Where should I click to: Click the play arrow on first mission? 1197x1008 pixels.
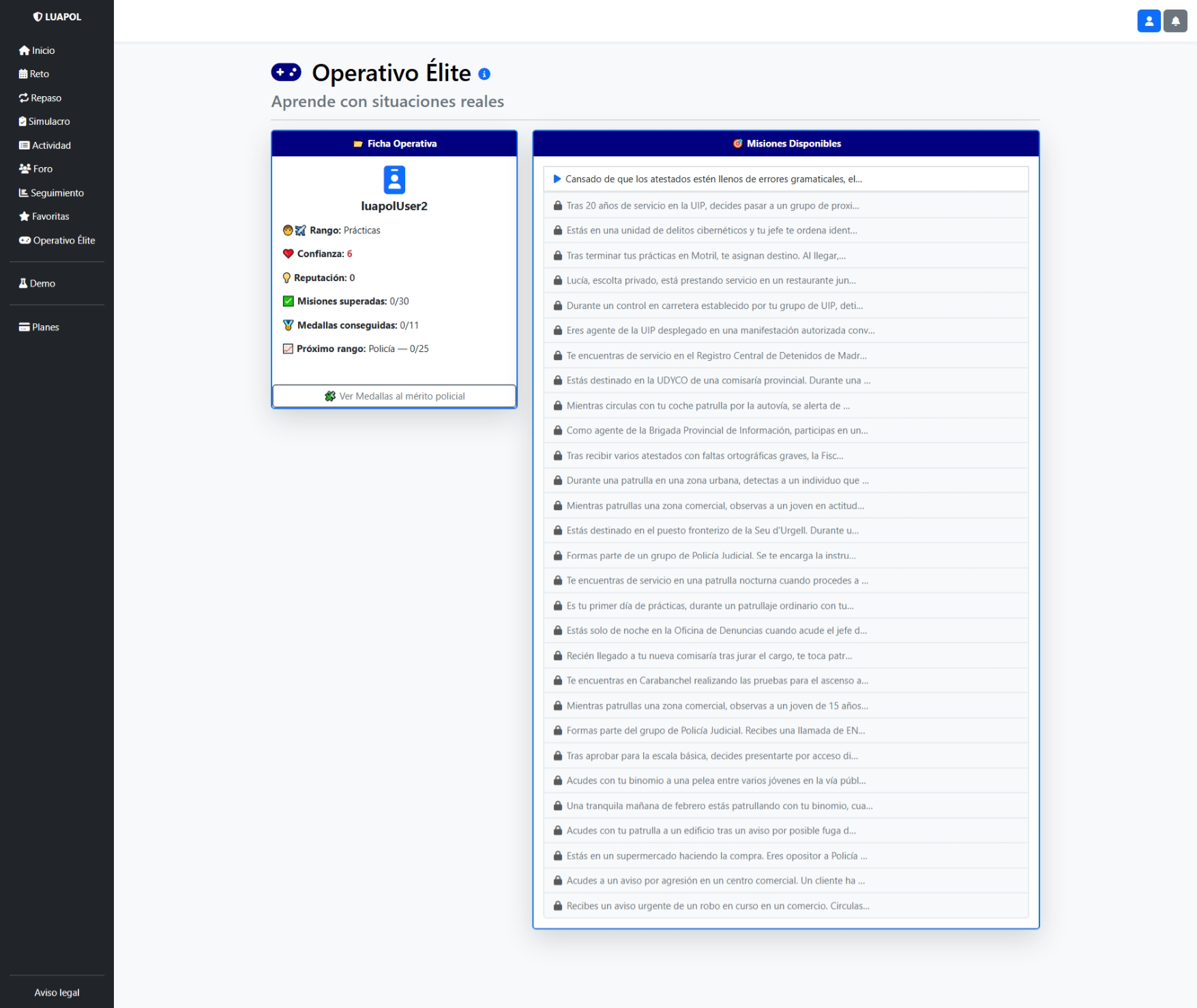pos(557,179)
